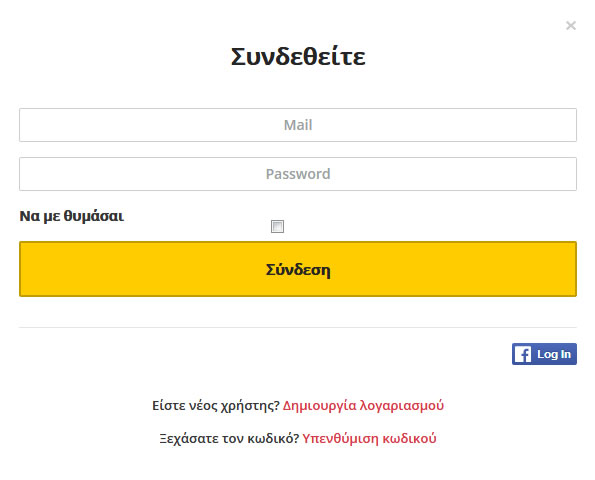595x480 pixels.
Task: Sign in with Facebook Log In button
Action: pos(544,354)
